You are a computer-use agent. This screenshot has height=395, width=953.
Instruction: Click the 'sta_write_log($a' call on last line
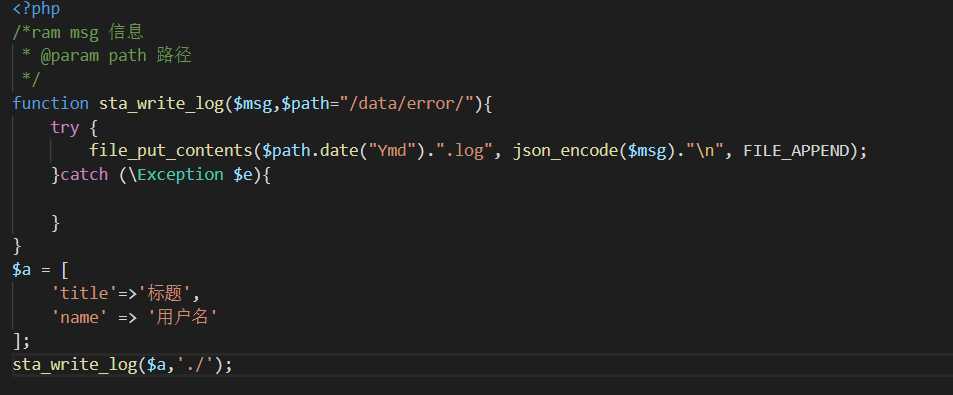[89, 365]
